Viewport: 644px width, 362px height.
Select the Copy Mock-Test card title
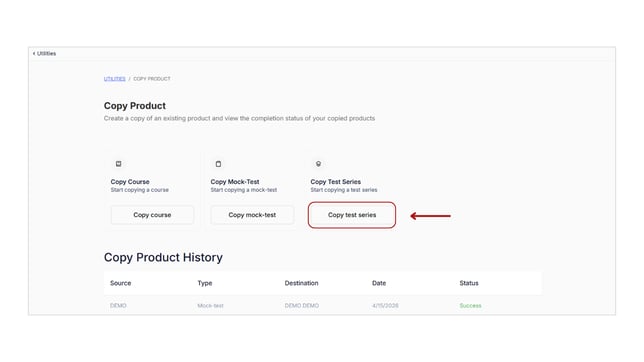tap(235, 182)
